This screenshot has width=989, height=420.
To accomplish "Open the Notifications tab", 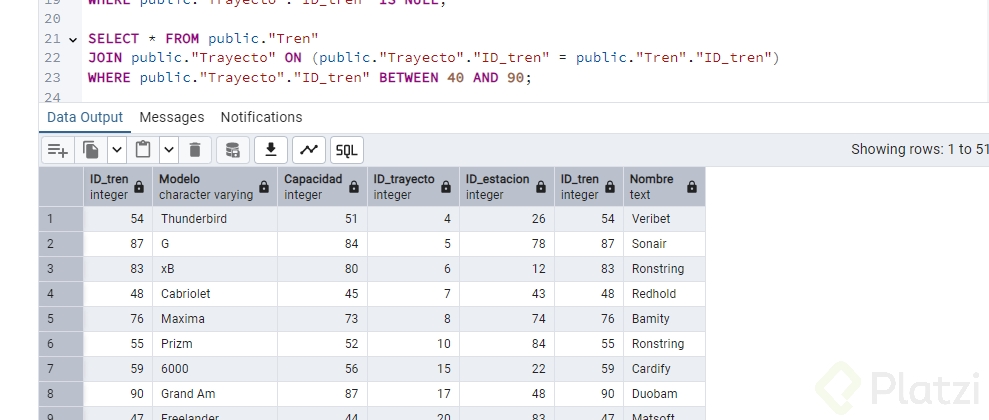I will pos(261,117).
